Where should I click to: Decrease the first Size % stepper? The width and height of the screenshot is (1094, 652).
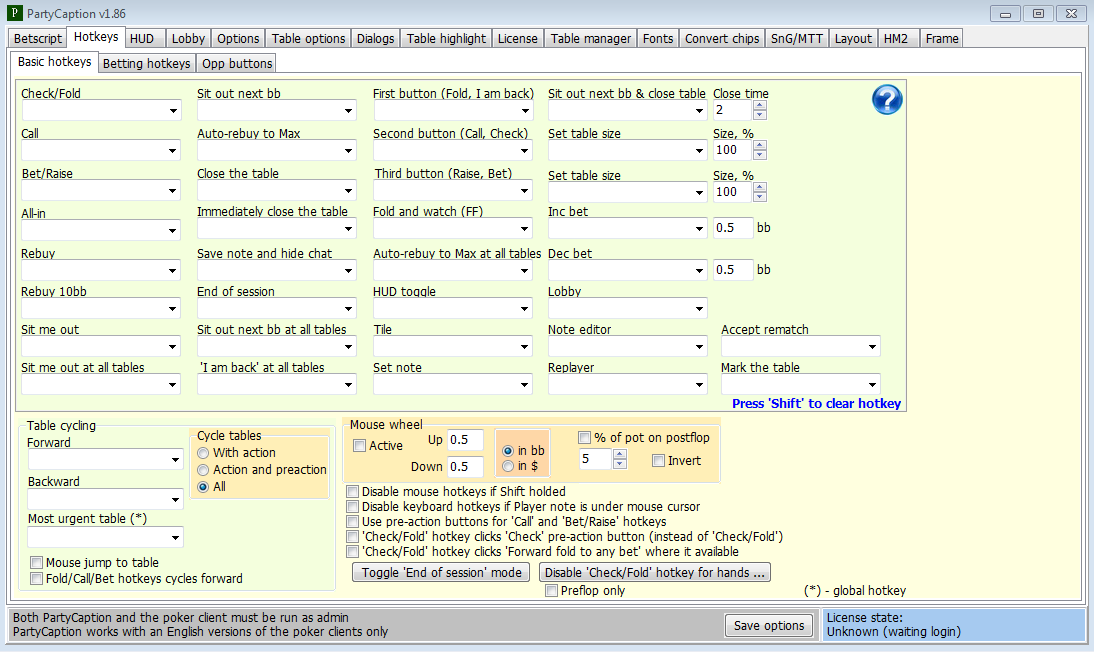760,155
